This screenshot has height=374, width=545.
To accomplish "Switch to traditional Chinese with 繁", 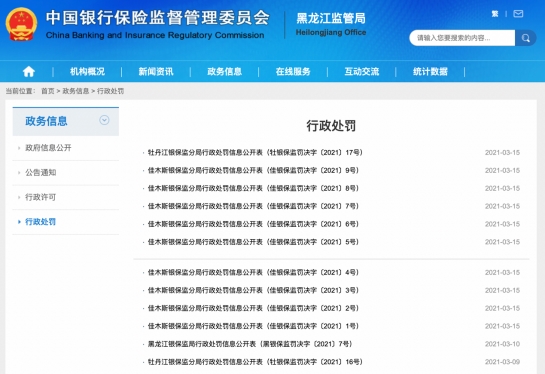I will point(495,14).
